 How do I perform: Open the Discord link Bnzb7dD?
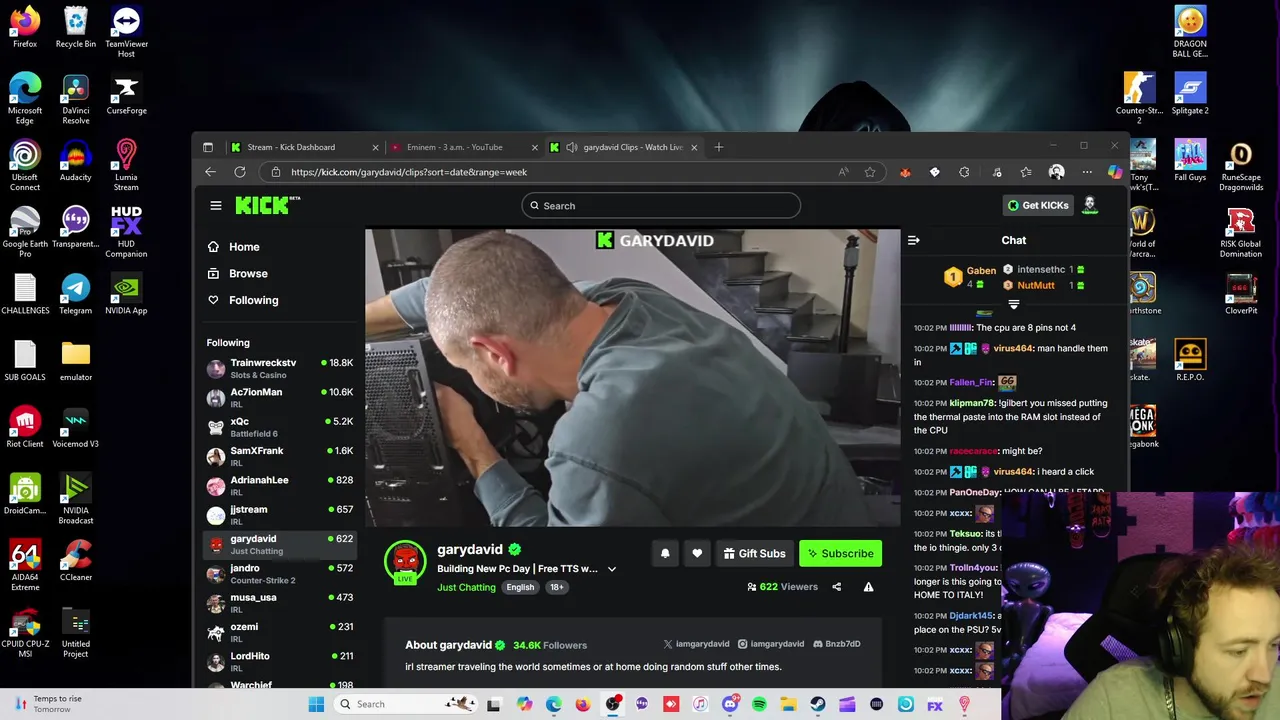coord(837,644)
